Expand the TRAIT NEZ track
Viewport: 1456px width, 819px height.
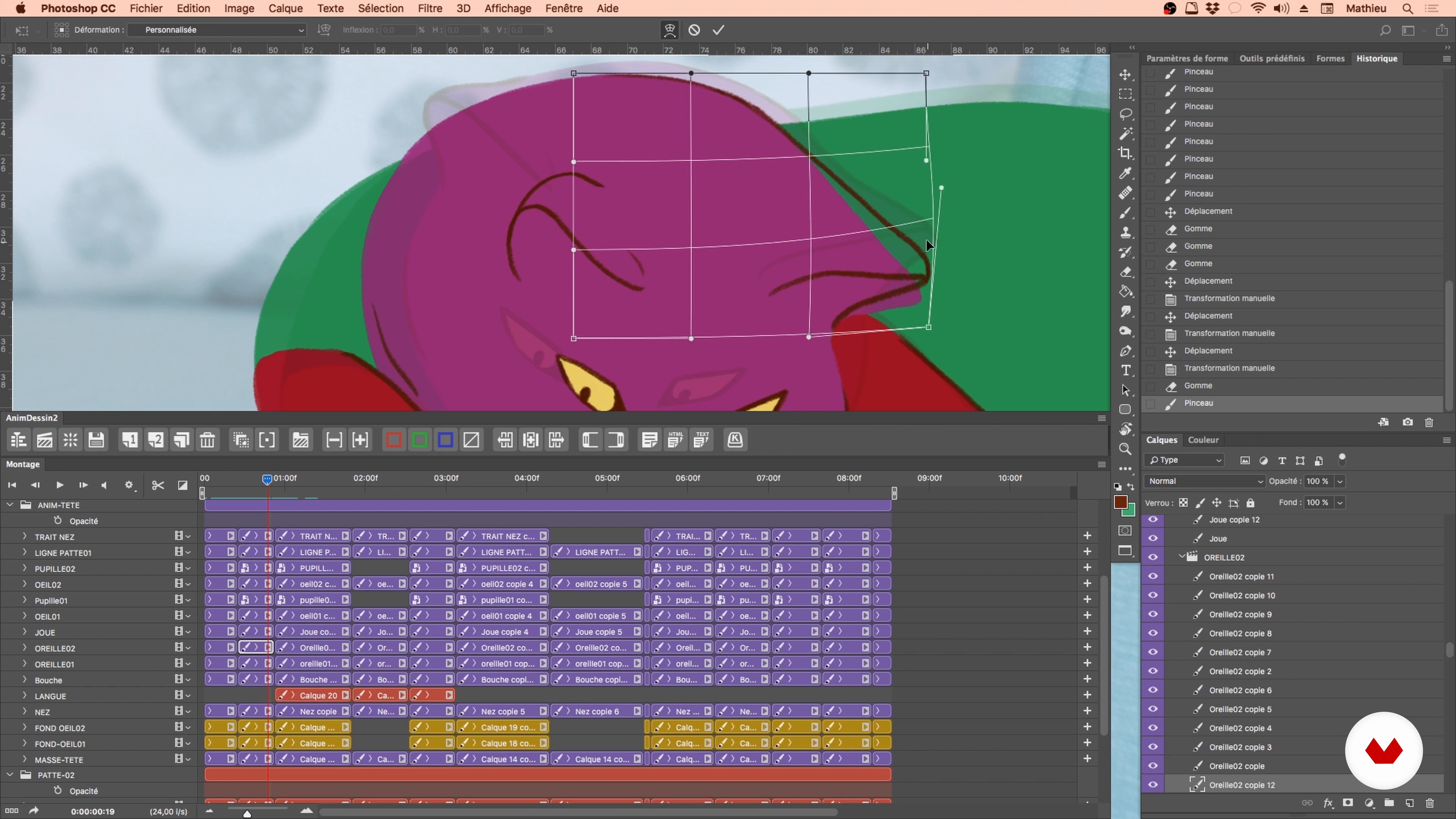coord(24,537)
